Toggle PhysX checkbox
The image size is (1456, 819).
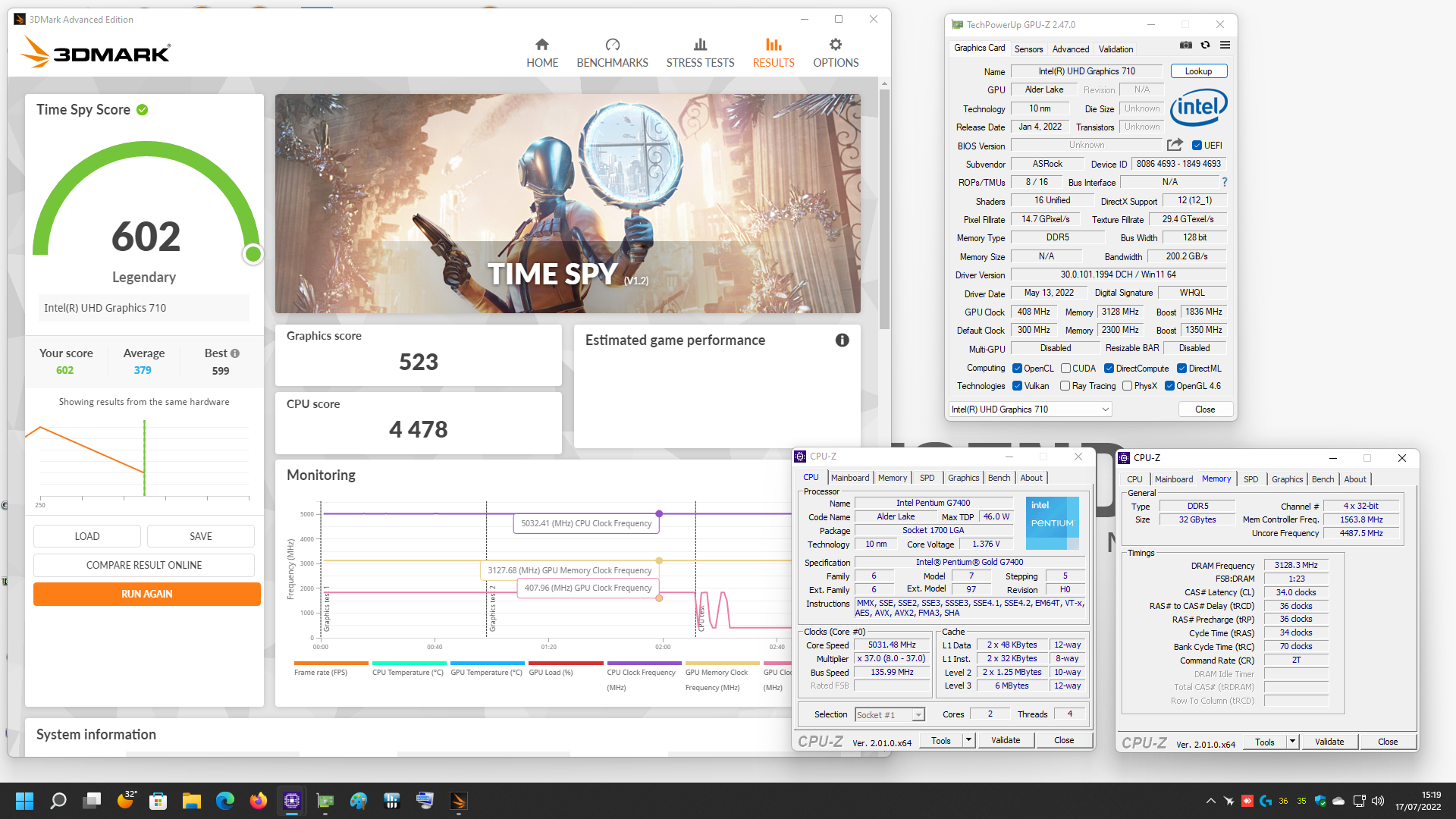coord(1128,386)
